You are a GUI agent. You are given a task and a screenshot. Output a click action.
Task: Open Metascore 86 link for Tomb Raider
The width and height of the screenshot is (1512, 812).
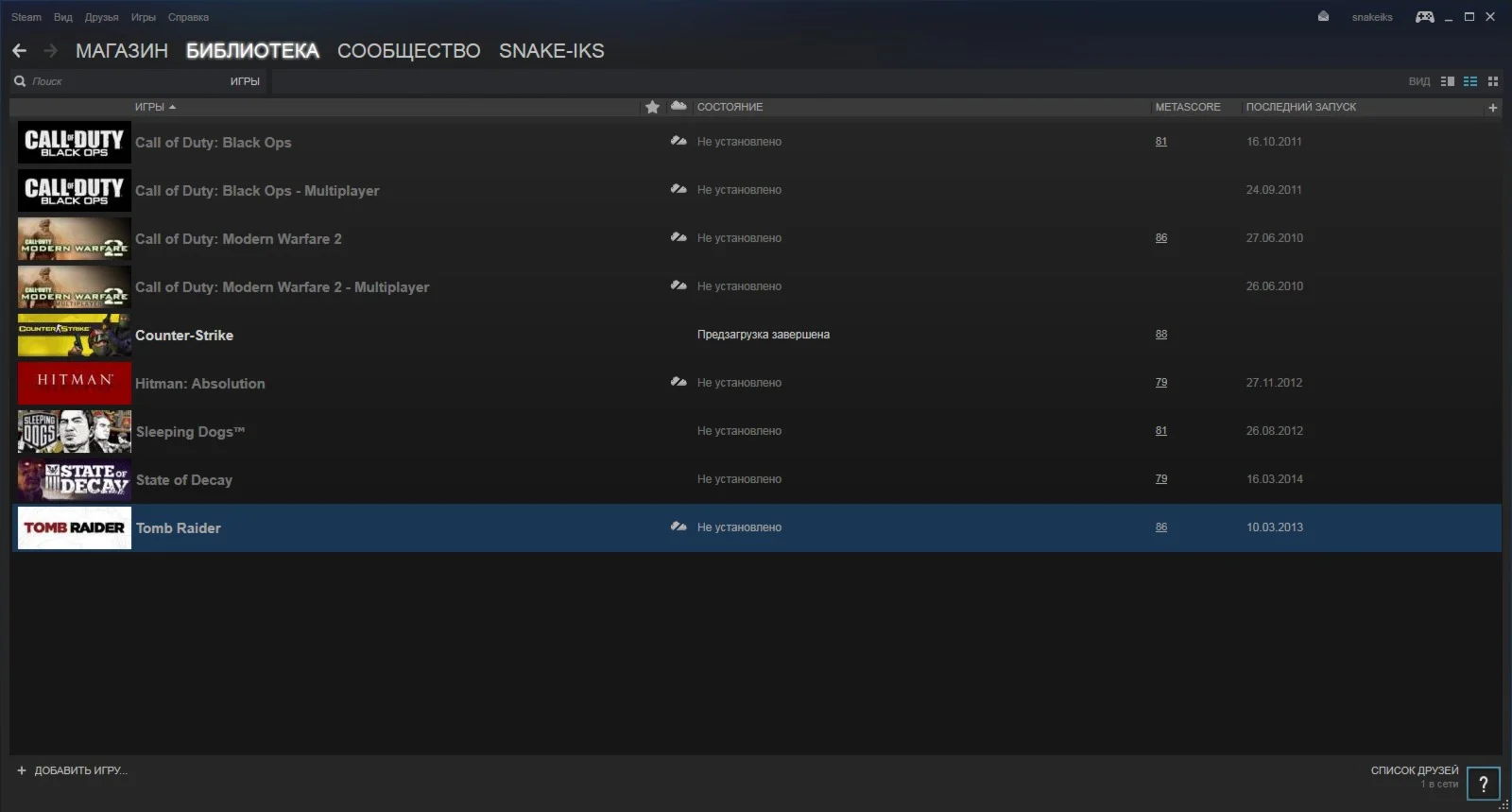(x=1161, y=527)
